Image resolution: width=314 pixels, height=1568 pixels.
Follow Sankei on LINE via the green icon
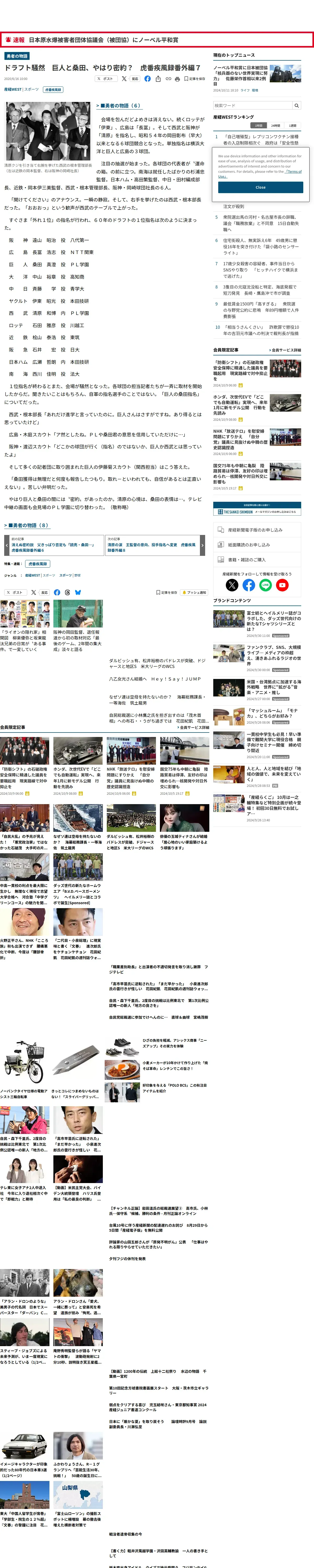(265, 585)
